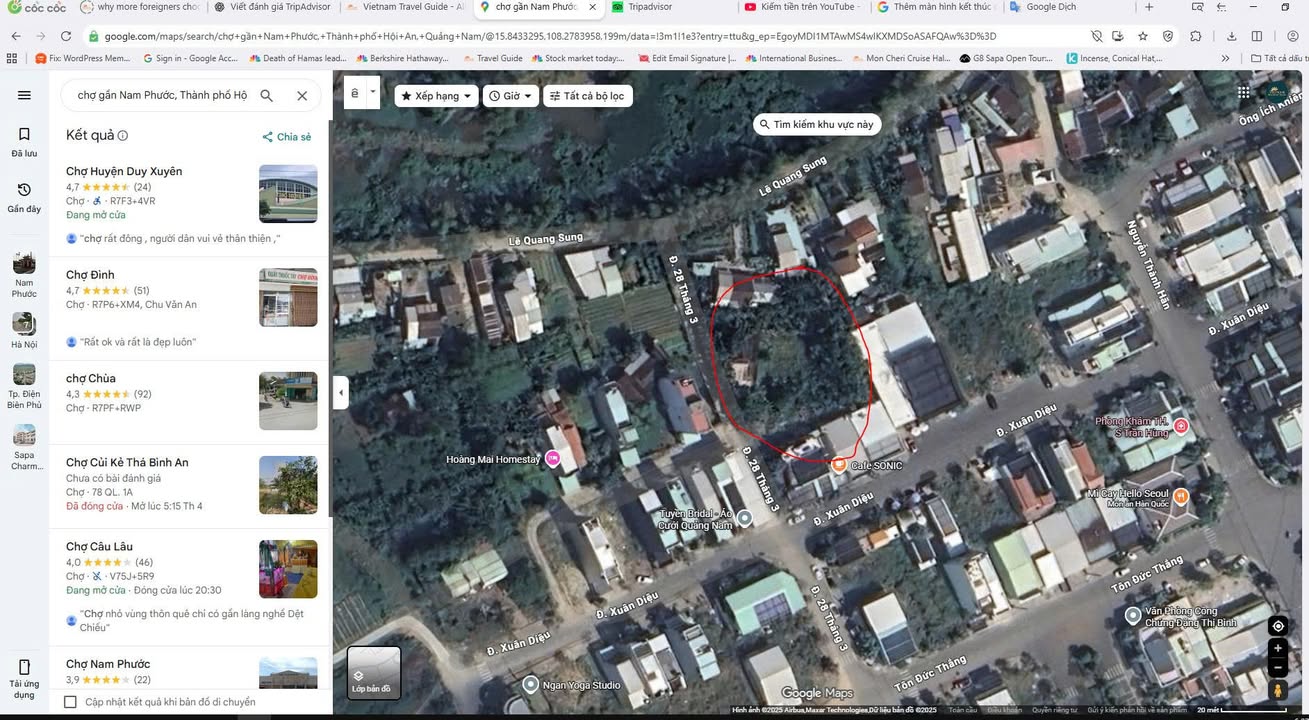This screenshot has height=720, width=1309.
Task: Toggle the Lớp bản đồ layer switcher
Action: 373,672
